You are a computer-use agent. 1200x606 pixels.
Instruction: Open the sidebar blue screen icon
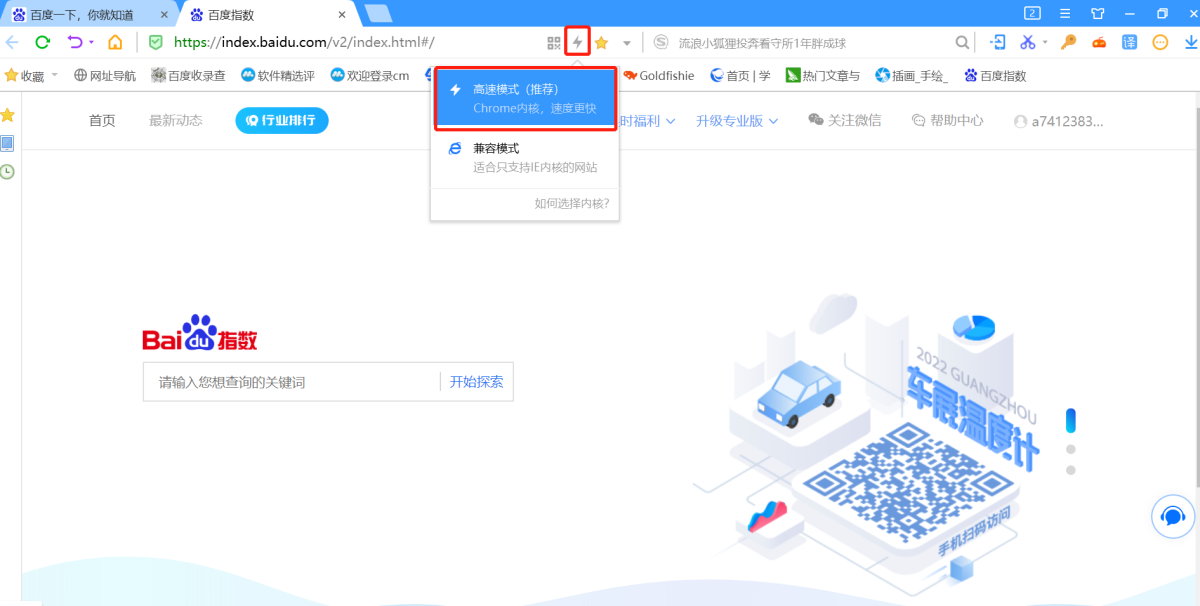click(8, 143)
